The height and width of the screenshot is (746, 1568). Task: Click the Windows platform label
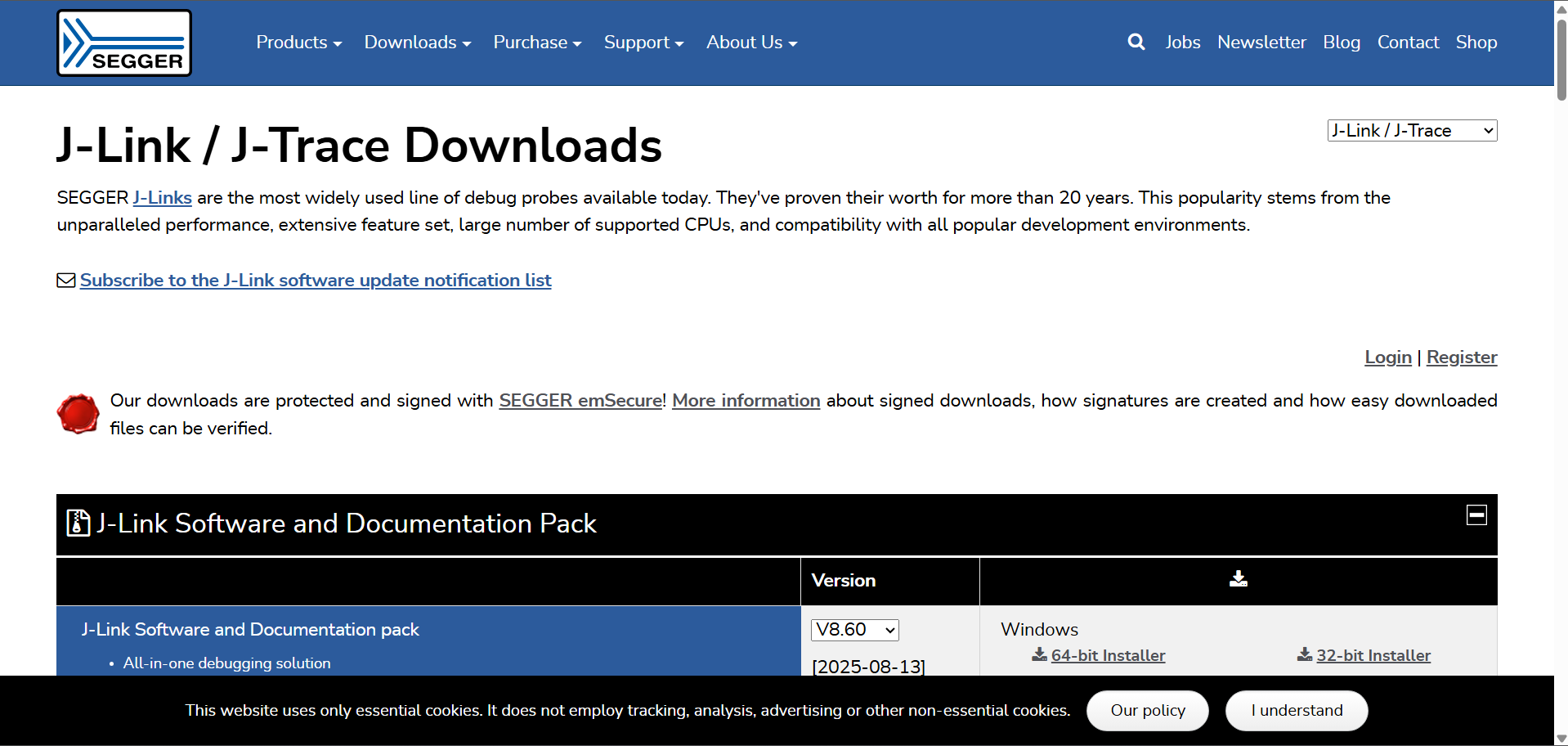[x=1039, y=630]
